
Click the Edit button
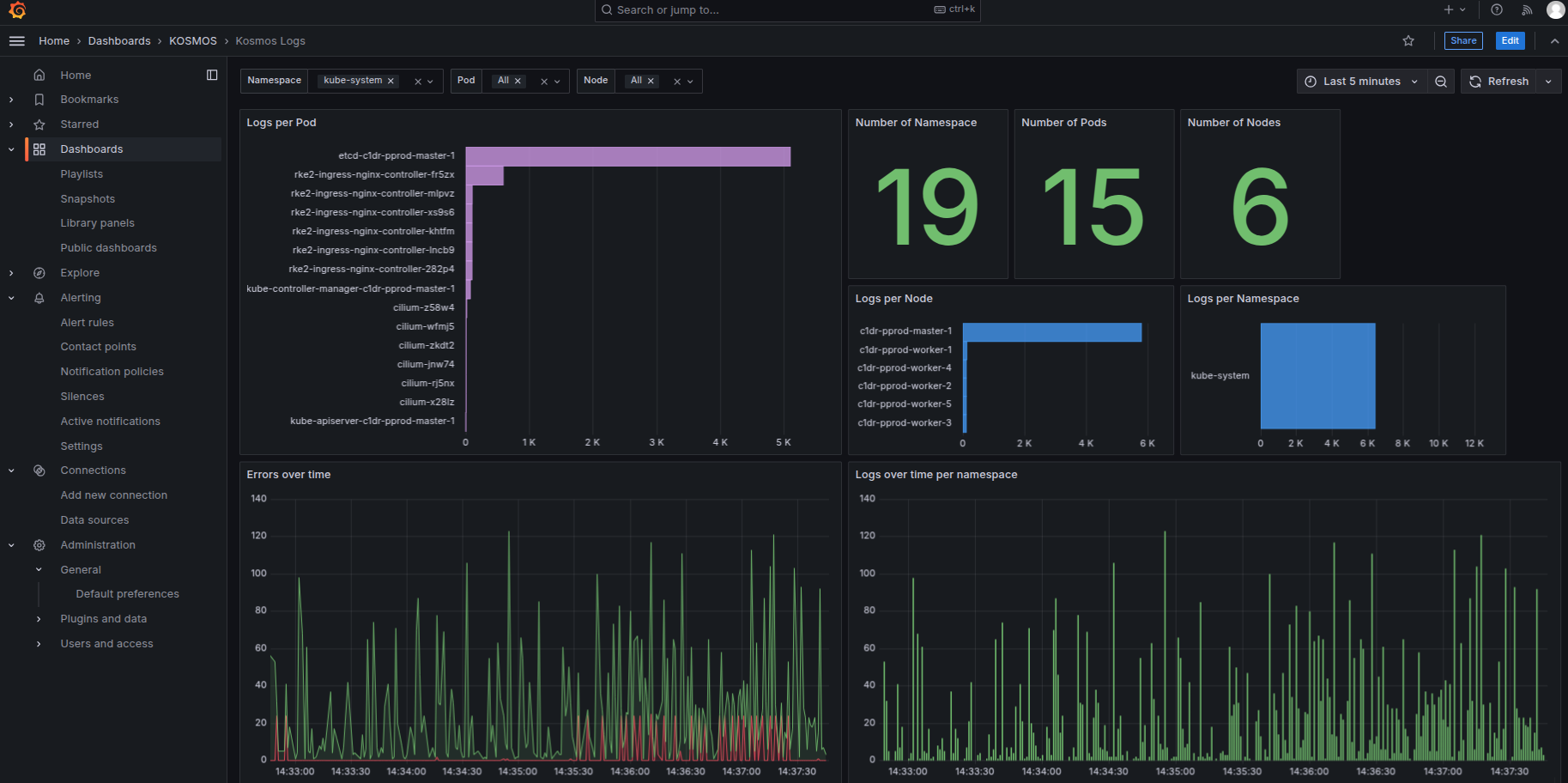click(1510, 40)
